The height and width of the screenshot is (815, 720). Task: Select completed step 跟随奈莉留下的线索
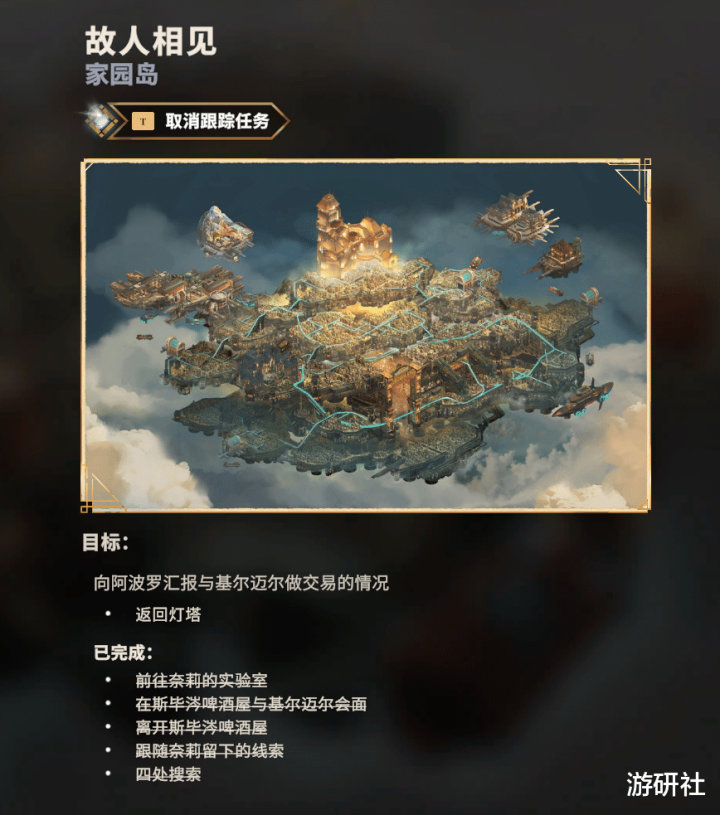click(210, 751)
